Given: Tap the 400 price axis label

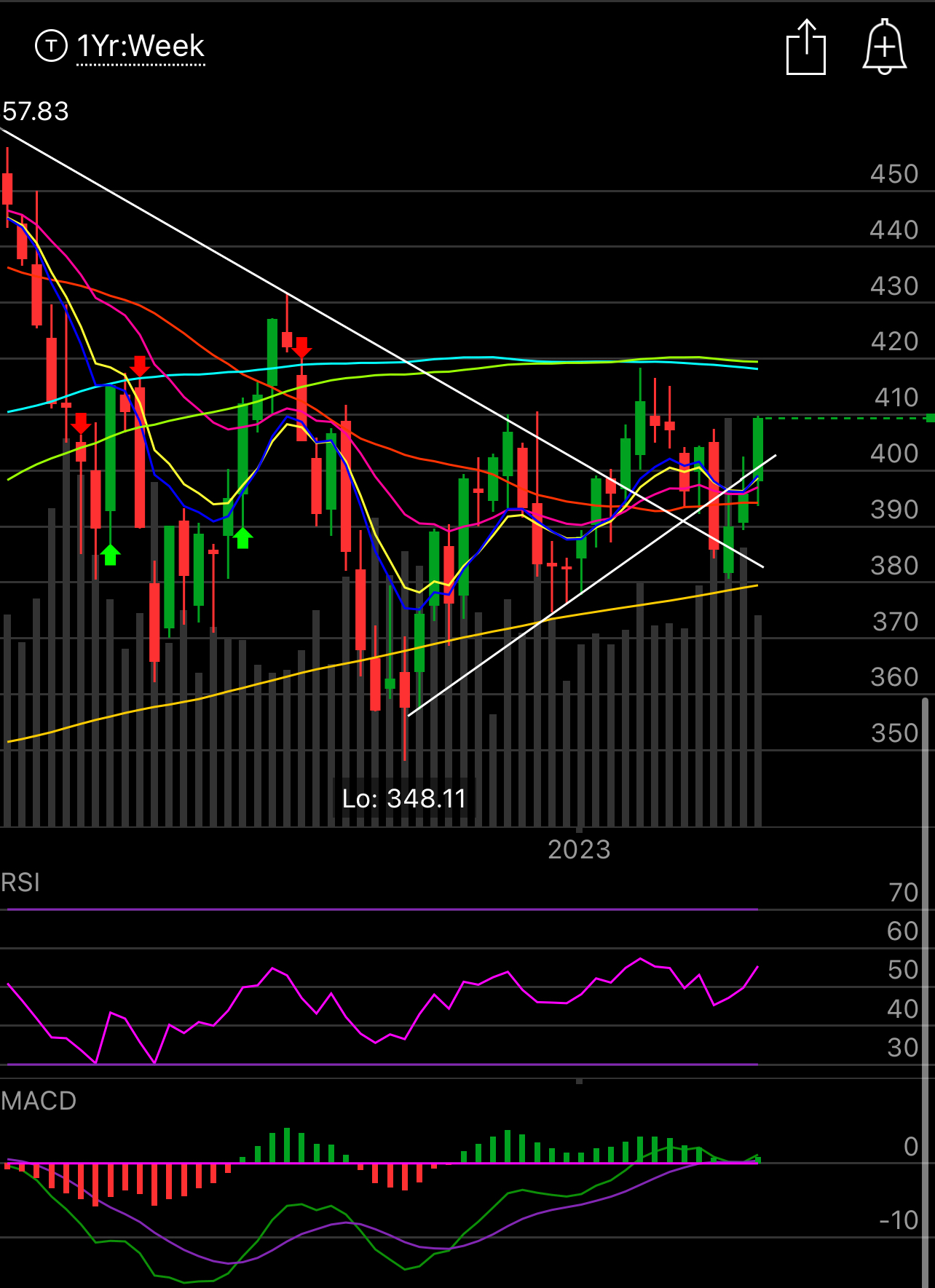Looking at the screenshot, I should [x=894, y=454].
